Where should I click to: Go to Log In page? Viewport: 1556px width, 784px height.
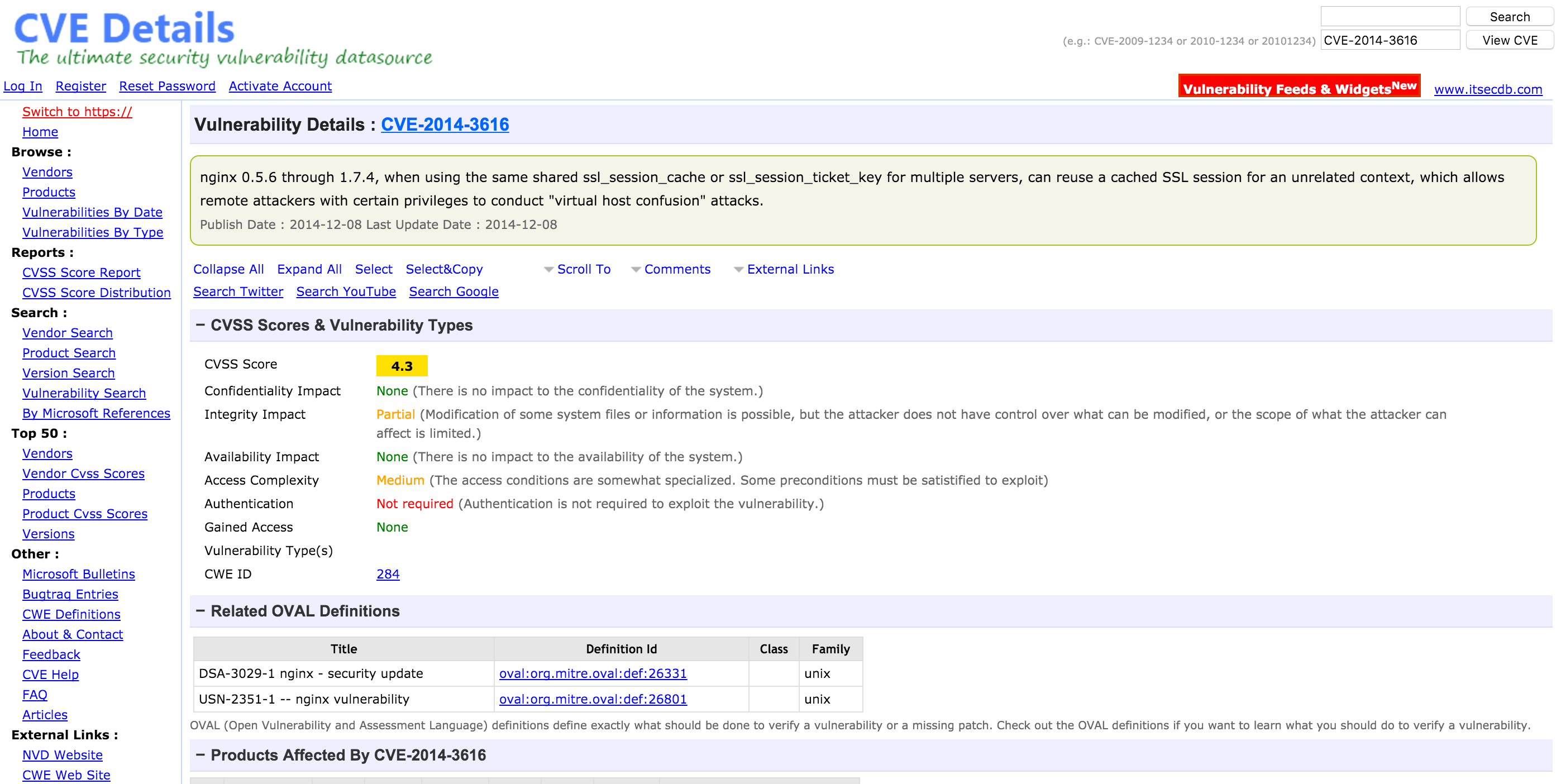(x=22, y=86)
